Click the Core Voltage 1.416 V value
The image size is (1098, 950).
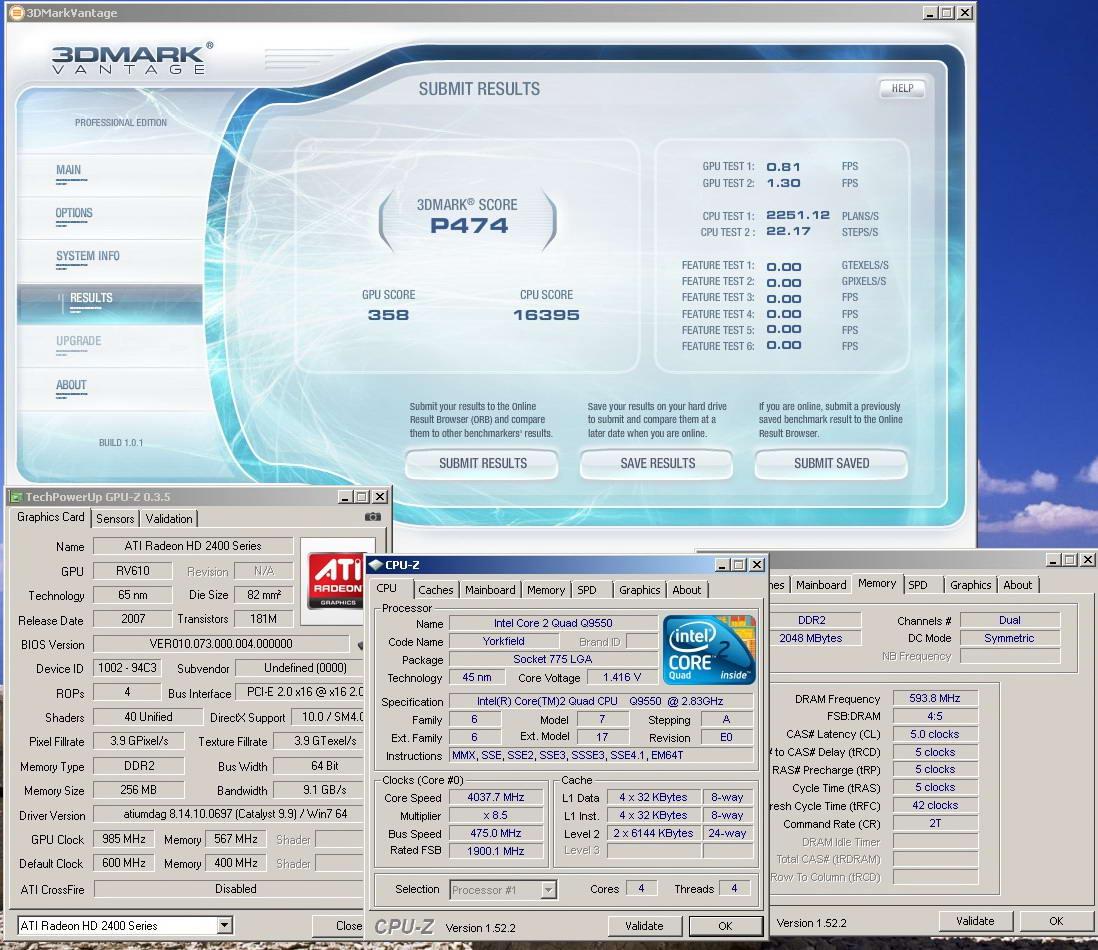click(x=622, y=678)
